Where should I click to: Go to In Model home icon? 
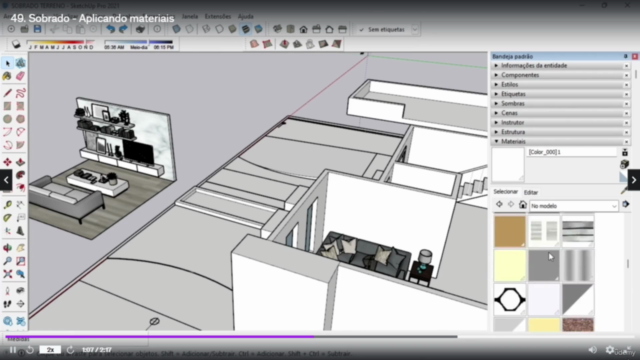pyautogui.click(x=523, y=205)
